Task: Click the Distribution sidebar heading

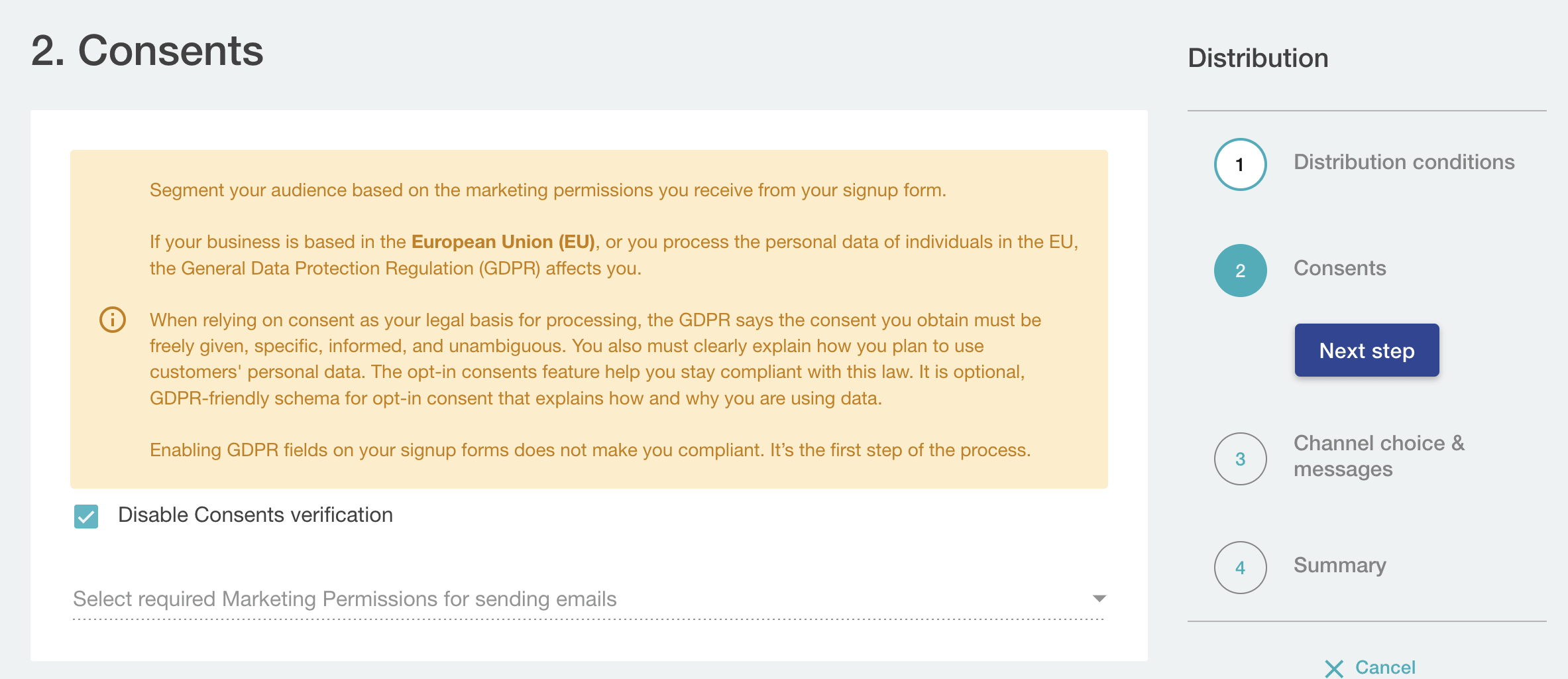Action: [x=1258, y=58]
